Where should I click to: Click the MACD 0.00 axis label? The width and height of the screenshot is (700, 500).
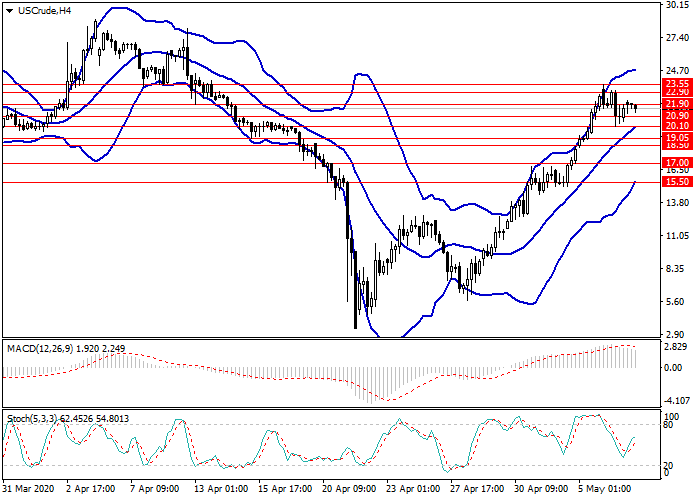[x=674, y=368]
